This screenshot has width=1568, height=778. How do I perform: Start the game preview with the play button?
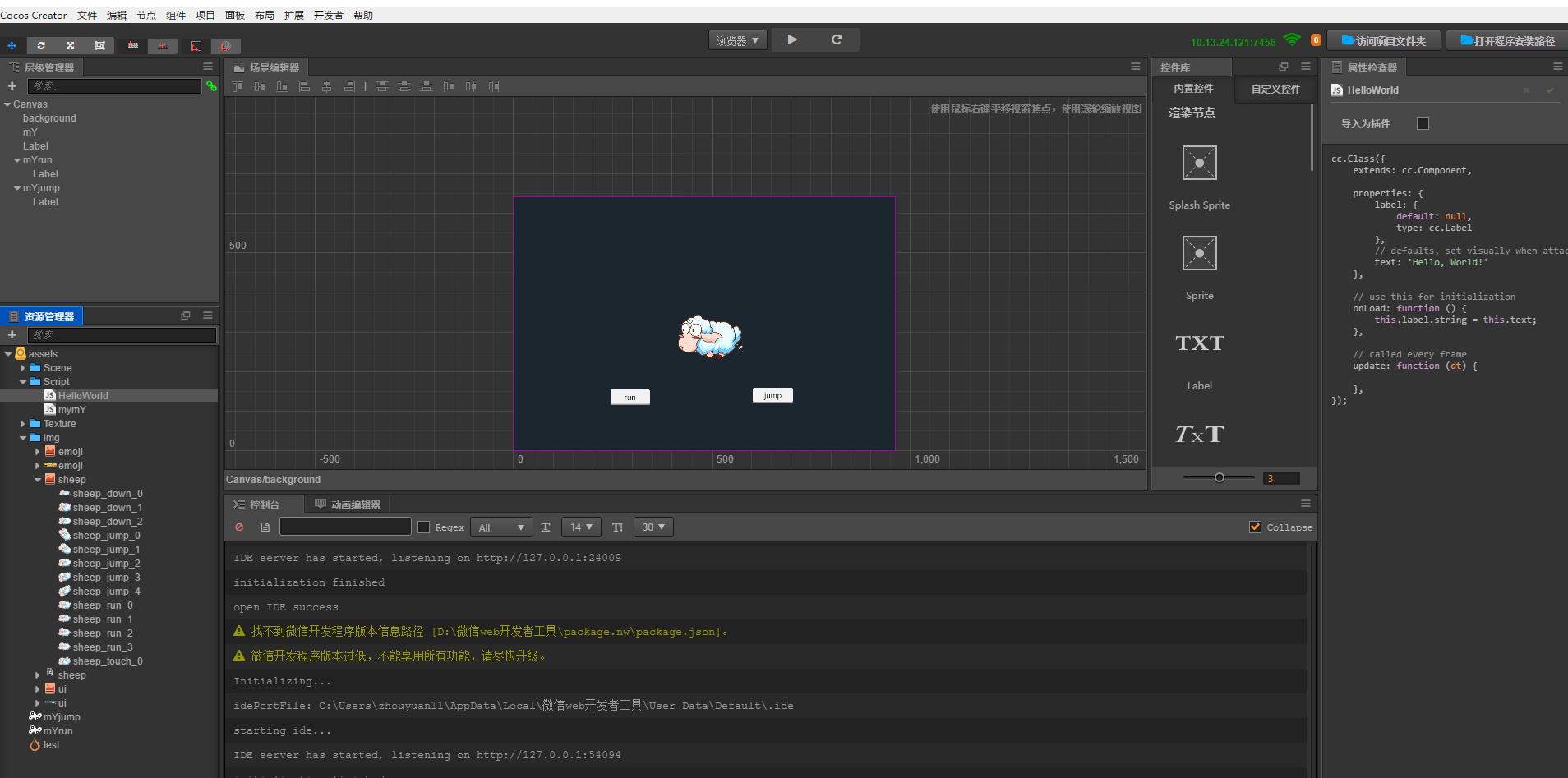(792, 39)
